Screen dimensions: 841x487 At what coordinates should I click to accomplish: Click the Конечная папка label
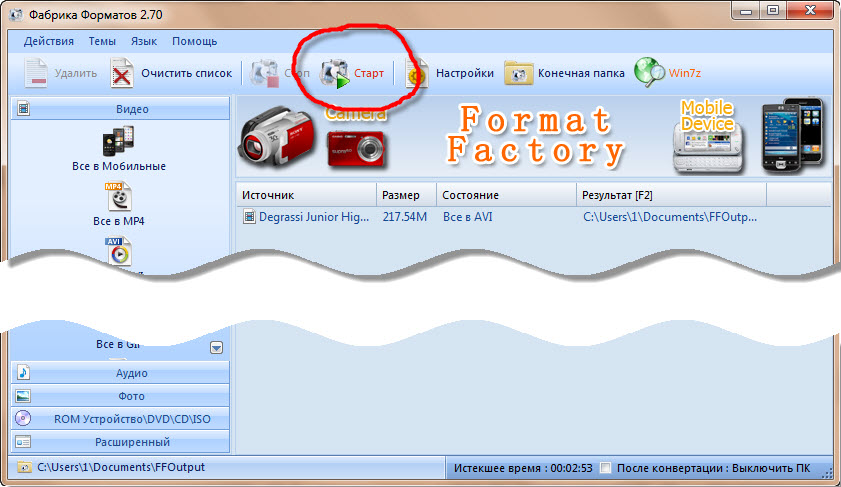tap(581, 73)
